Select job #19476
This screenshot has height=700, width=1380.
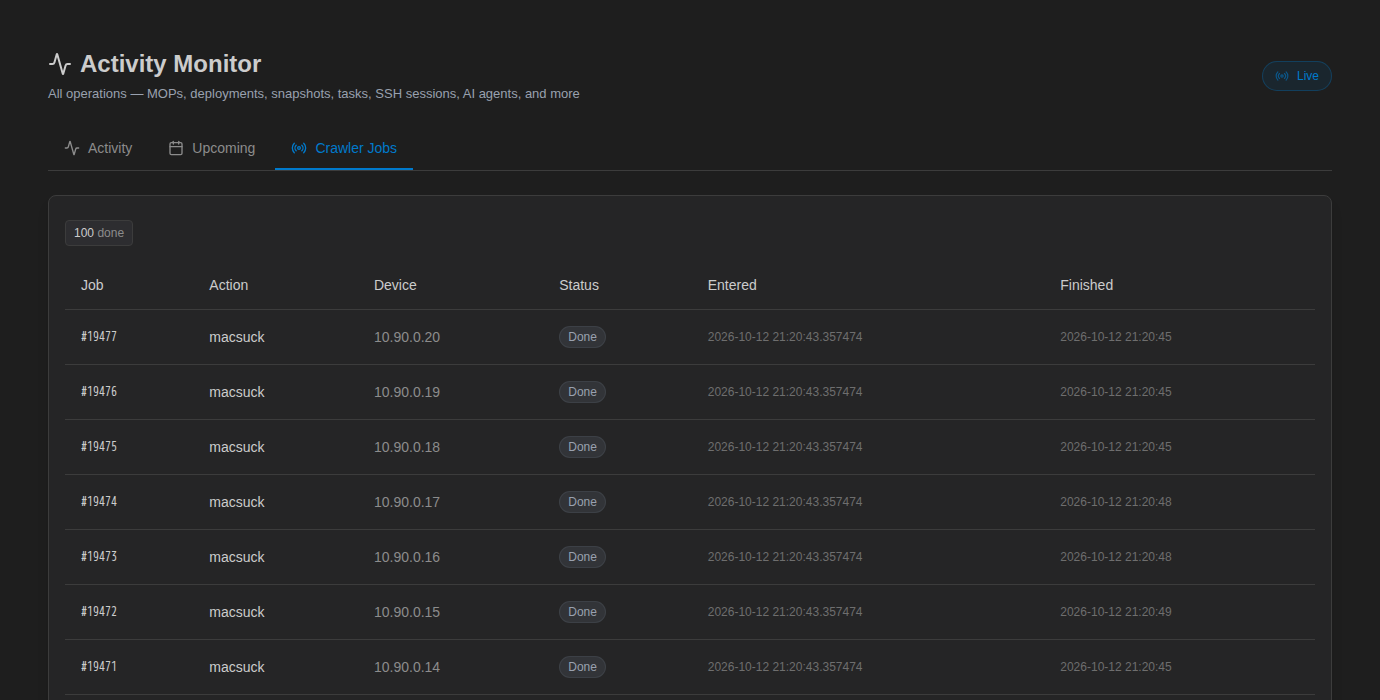tap(99, 392)
